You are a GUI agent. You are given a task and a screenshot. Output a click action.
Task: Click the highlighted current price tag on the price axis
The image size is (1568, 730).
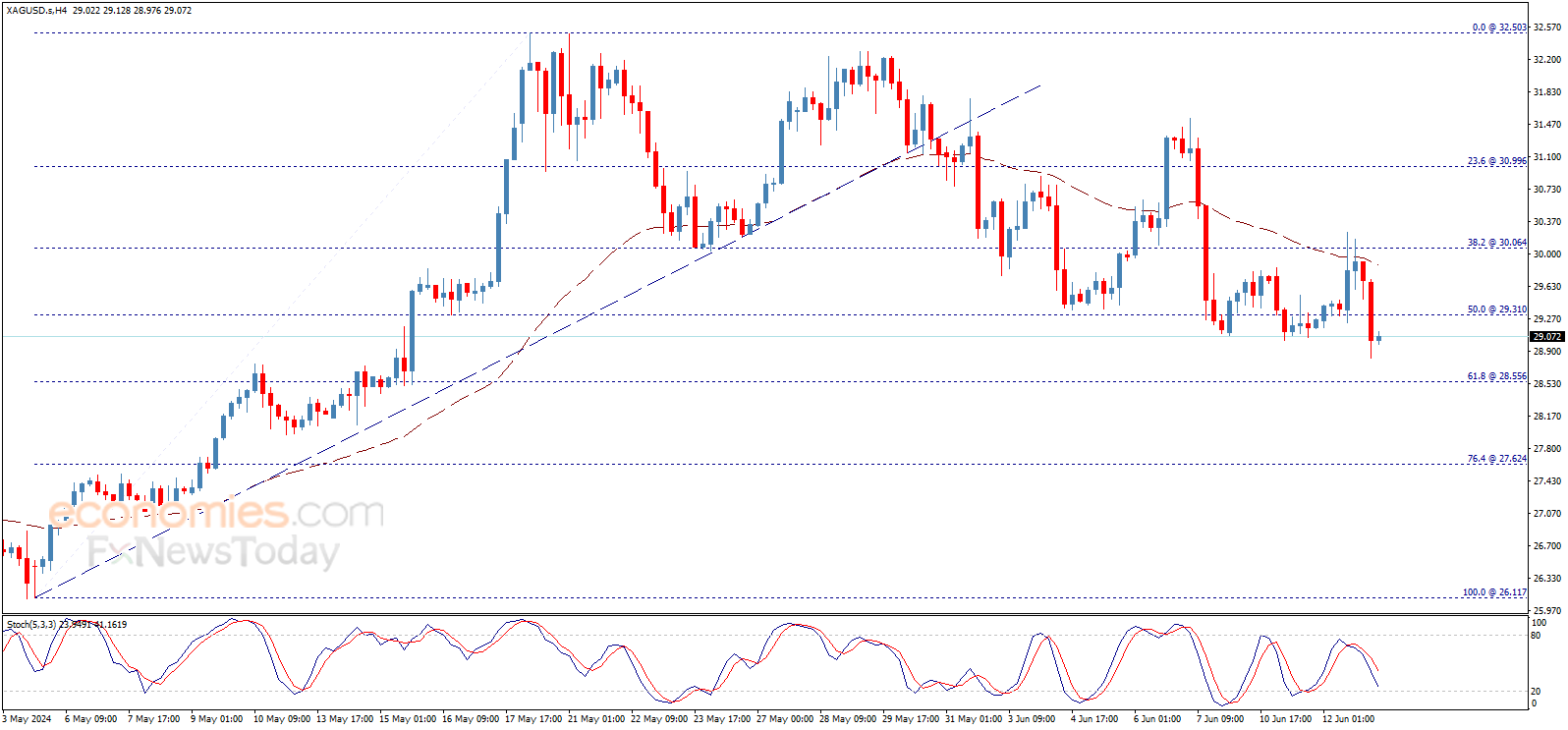(x=1546, y=337)
